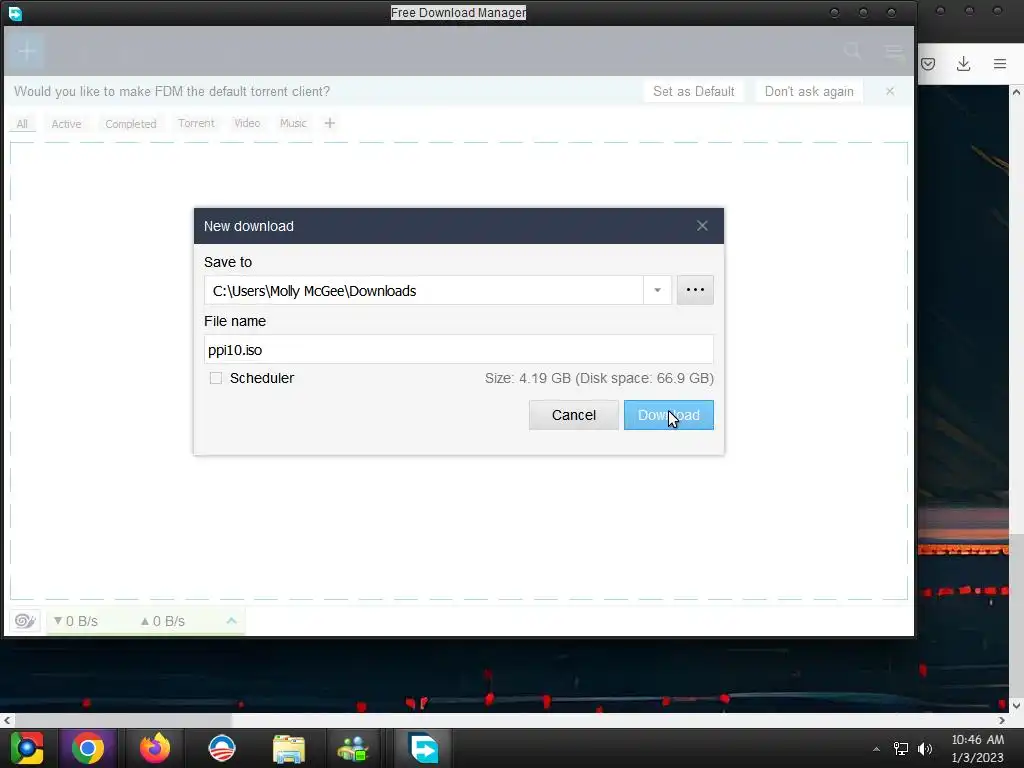Browse for folder with ellipsis button
This screenshot has height=768, width=1024.
point(695,290)
